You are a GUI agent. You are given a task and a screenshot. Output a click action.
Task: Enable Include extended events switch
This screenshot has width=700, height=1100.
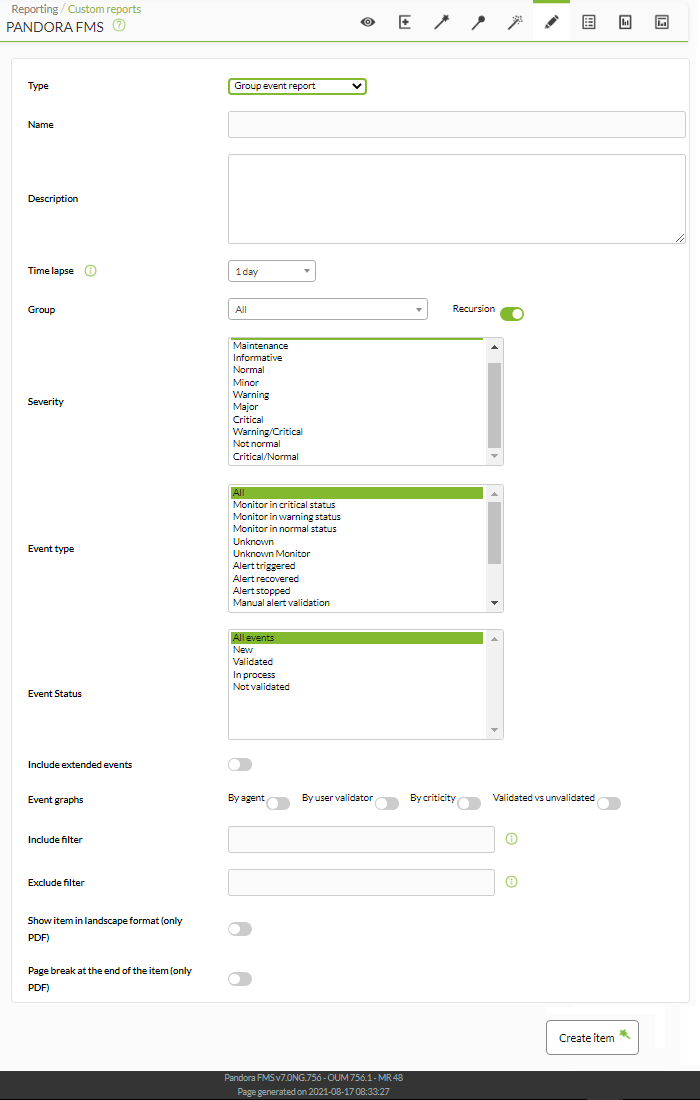[x=240, y=764]
